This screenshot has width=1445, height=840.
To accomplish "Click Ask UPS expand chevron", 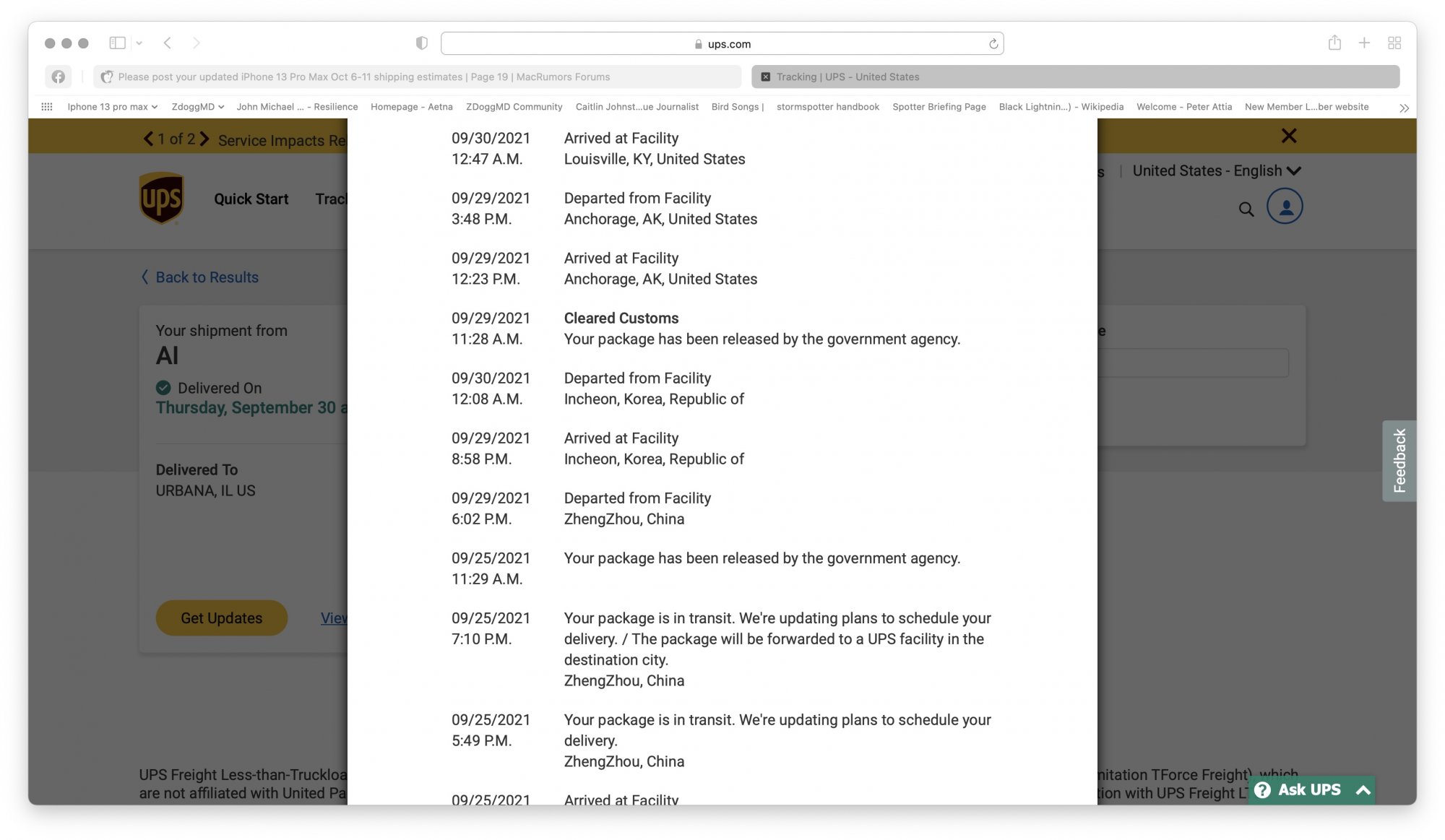I will click(1363, 790).
